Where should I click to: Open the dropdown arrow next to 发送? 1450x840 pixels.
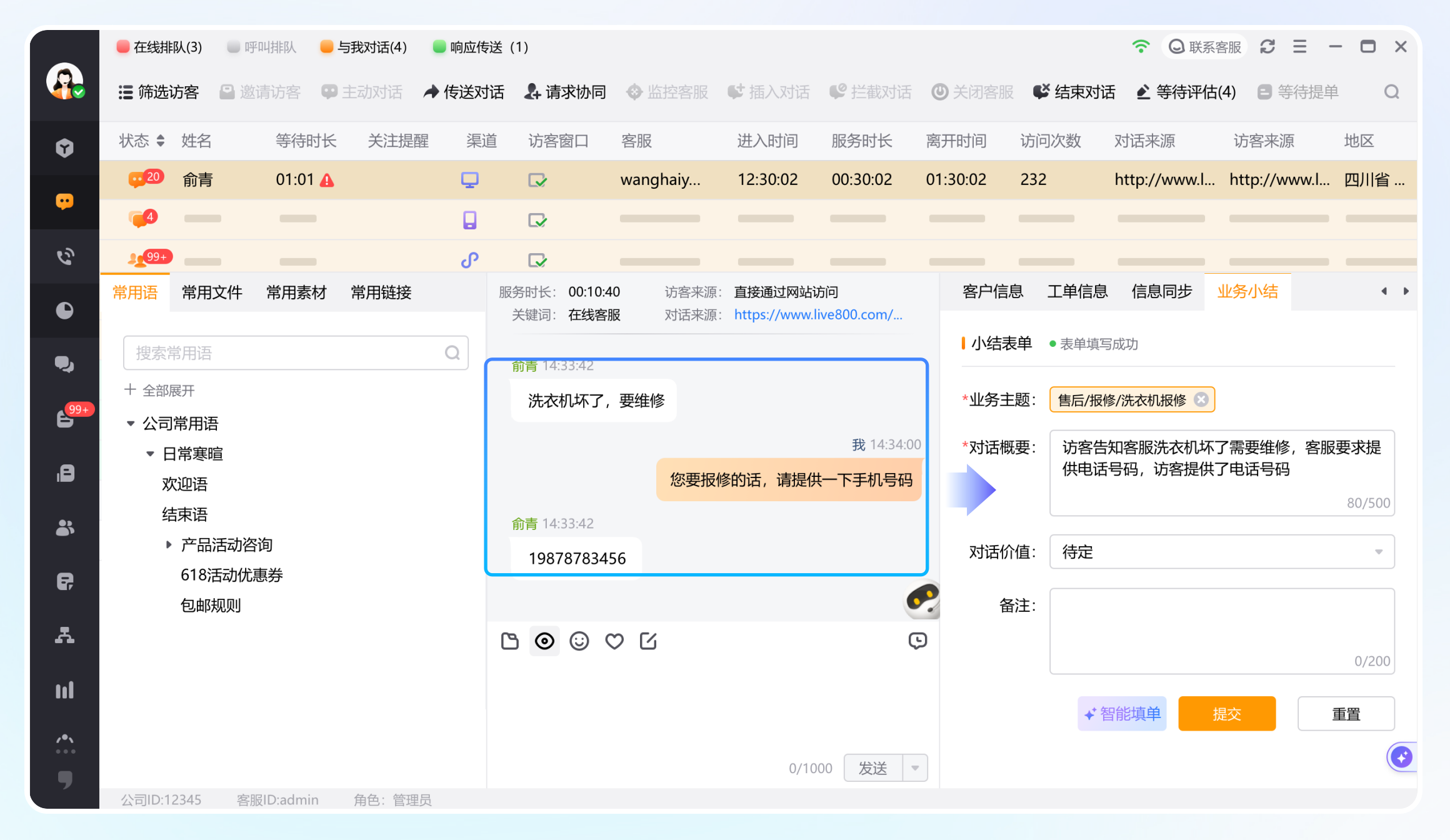(x=915, y=768)
